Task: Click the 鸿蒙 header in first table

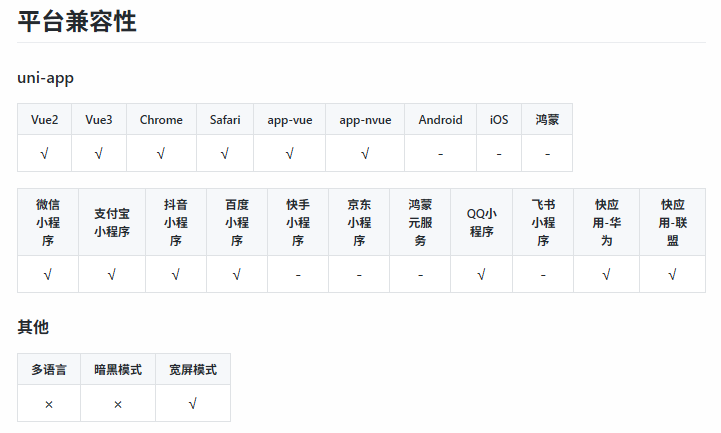Action: point(547,120)
